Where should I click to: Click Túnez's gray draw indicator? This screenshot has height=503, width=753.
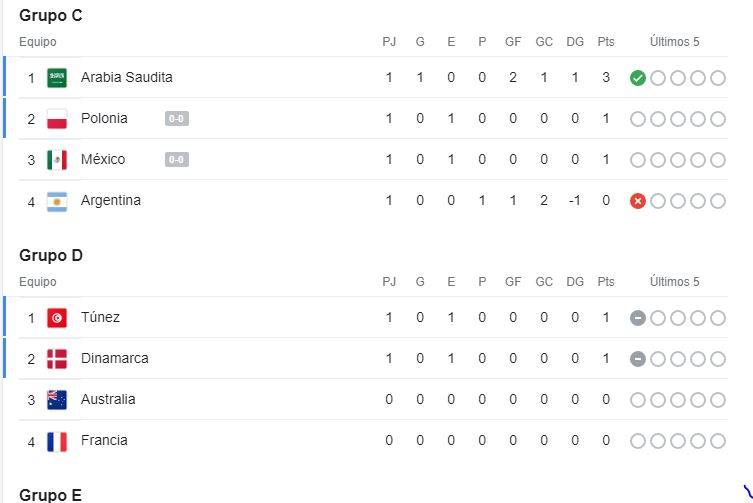pos(638,318)
